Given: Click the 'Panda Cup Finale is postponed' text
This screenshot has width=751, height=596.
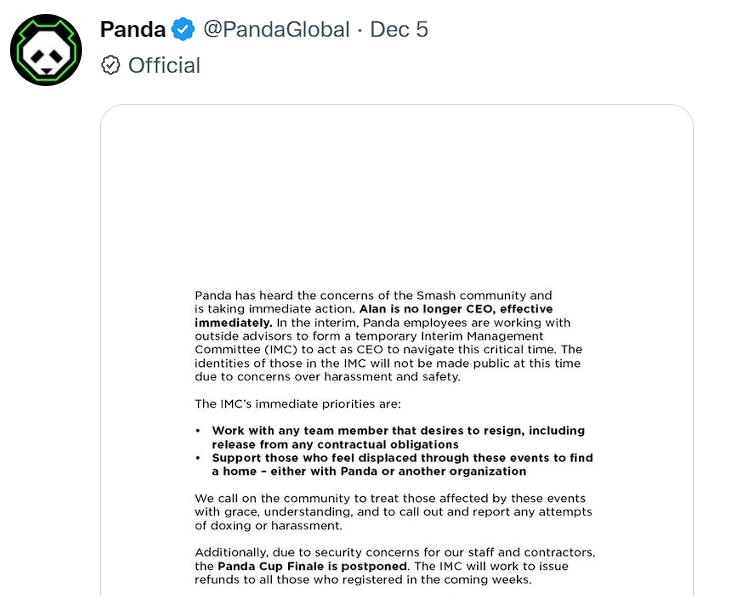Looking at the screenshot, I should click(x=314, y=566).
